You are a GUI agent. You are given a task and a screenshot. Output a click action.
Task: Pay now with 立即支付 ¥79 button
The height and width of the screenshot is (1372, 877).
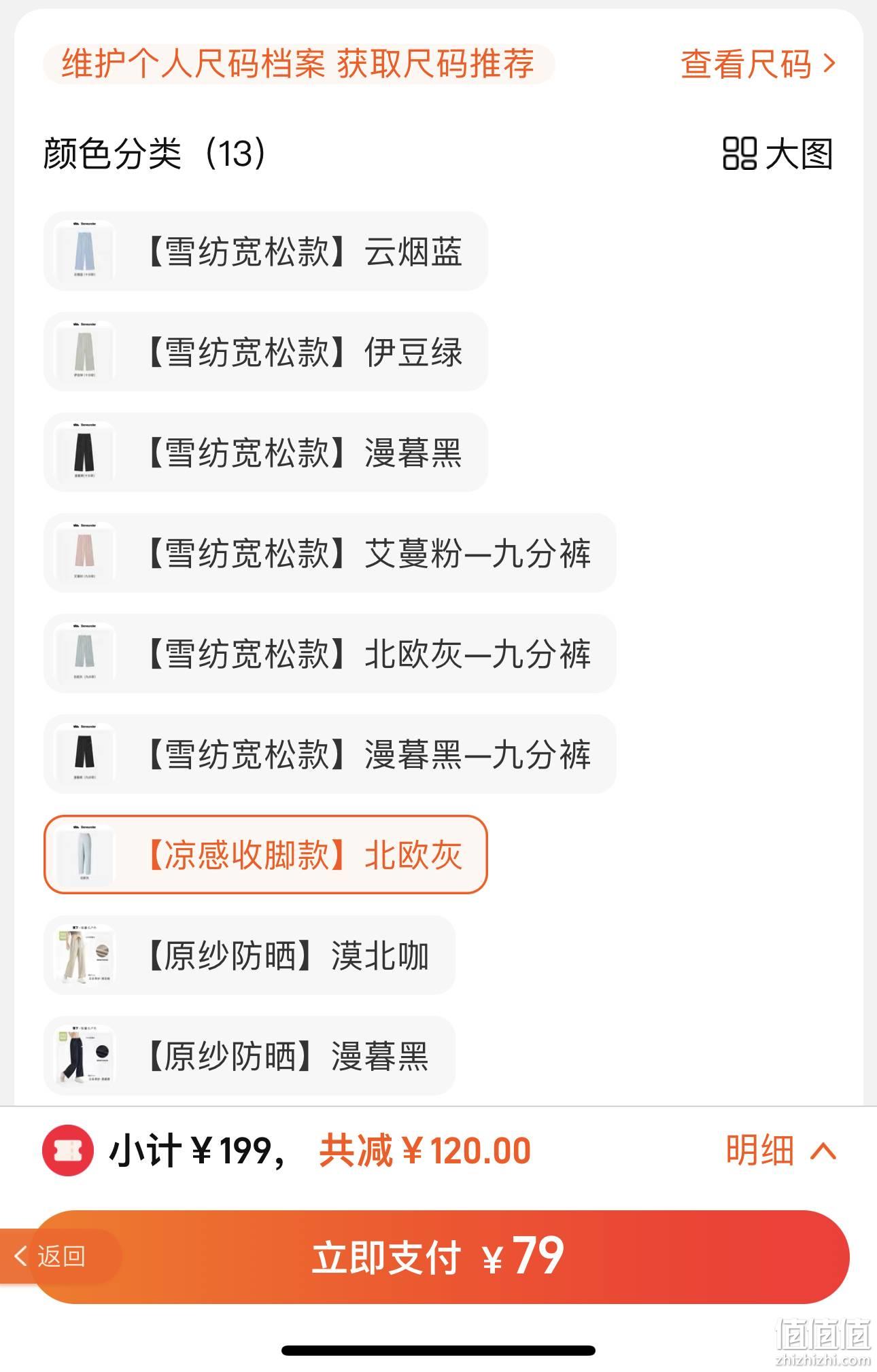[x=441, y=1256]
